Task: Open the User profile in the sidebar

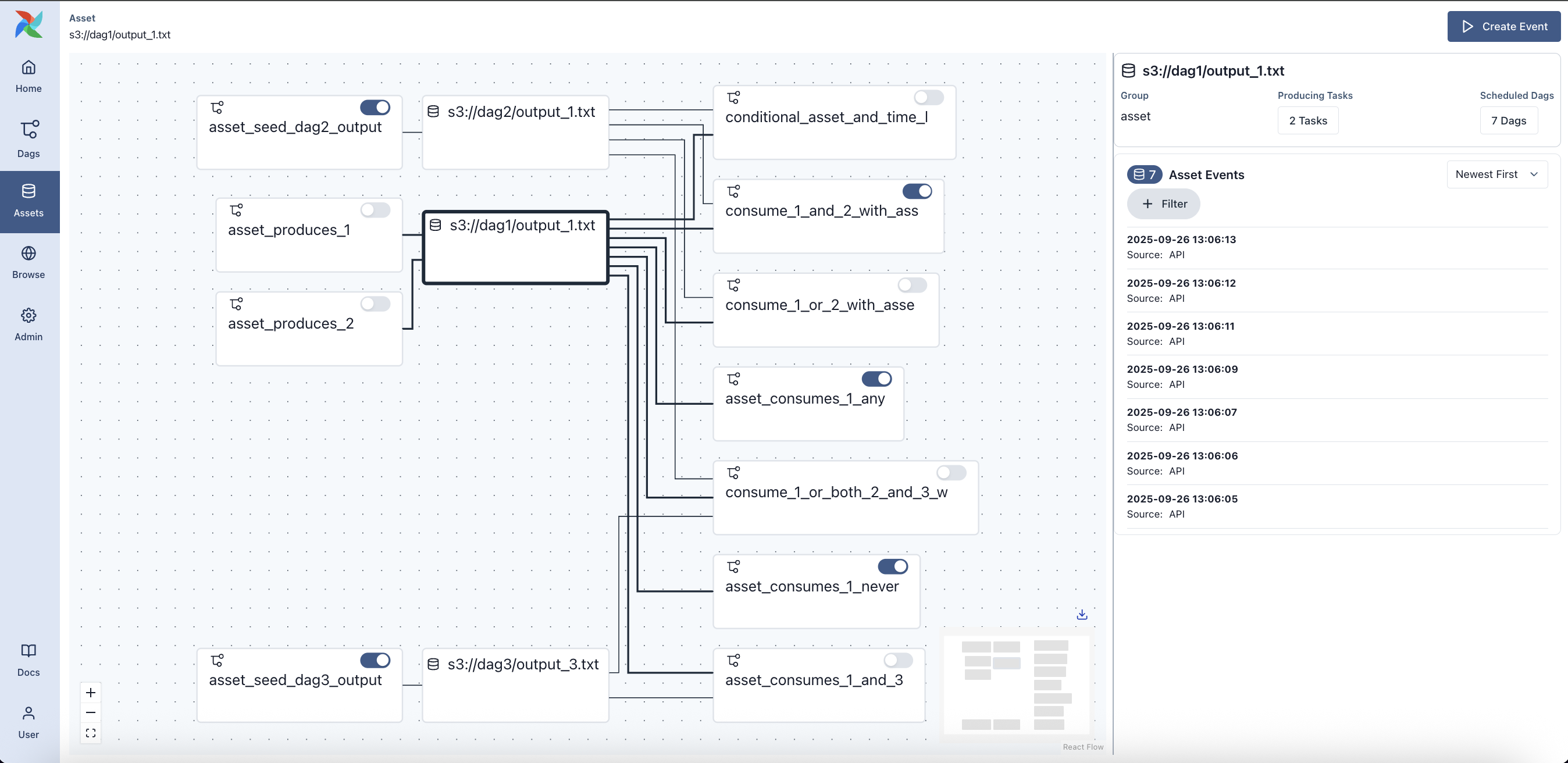Action: click(28, 722)
